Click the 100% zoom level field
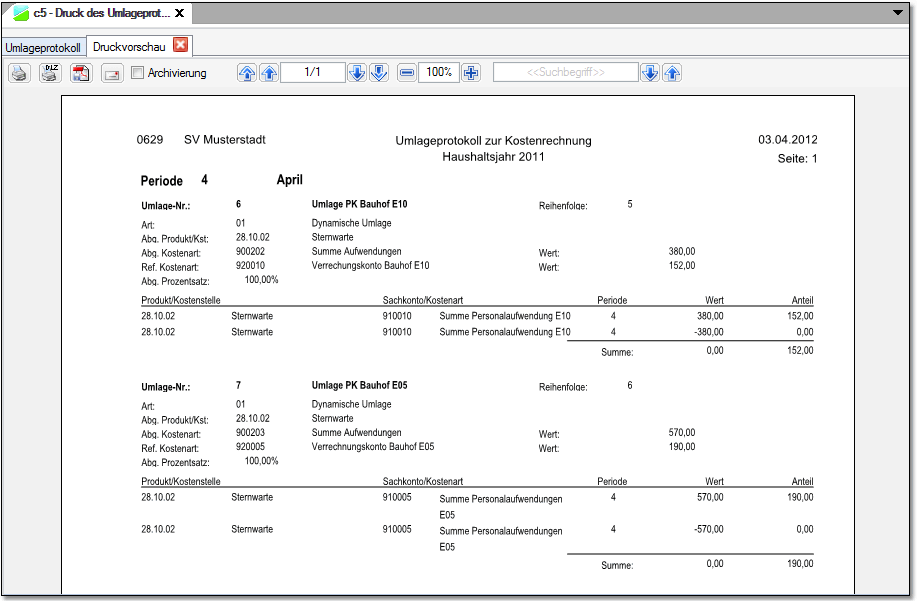The height and width of the screenshot is (602, 917). pos(439,73)
